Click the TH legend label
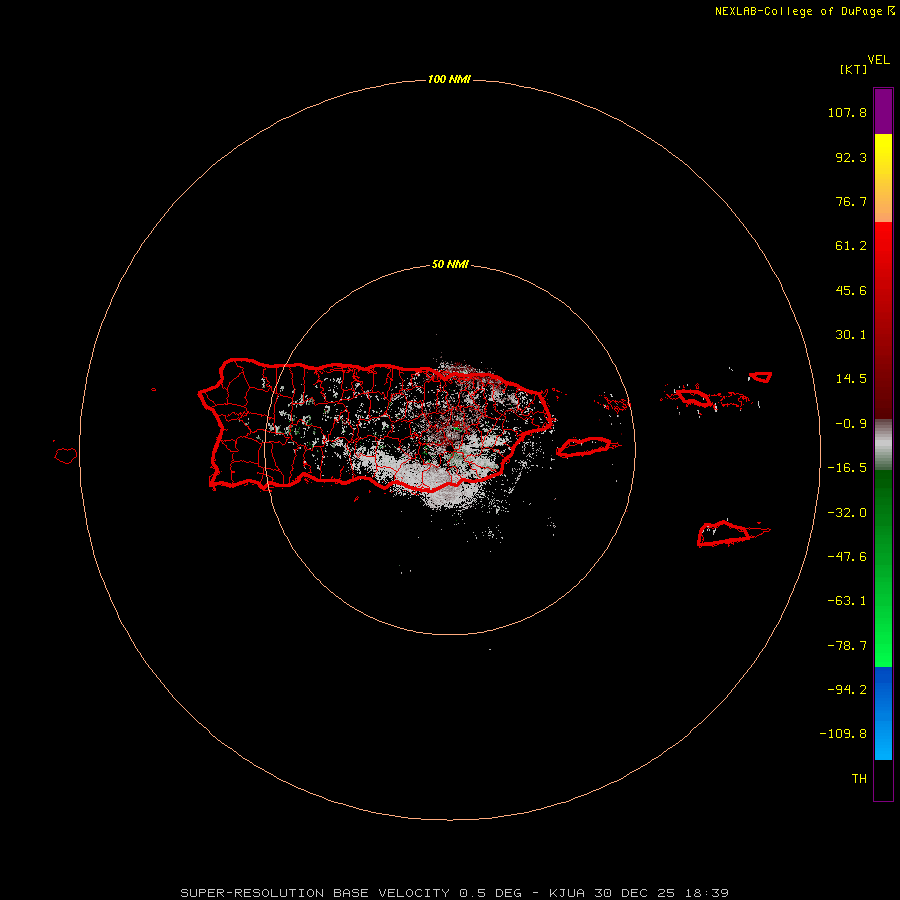The image size is (900, 900). pyautogui.click(x=859, y=779)
